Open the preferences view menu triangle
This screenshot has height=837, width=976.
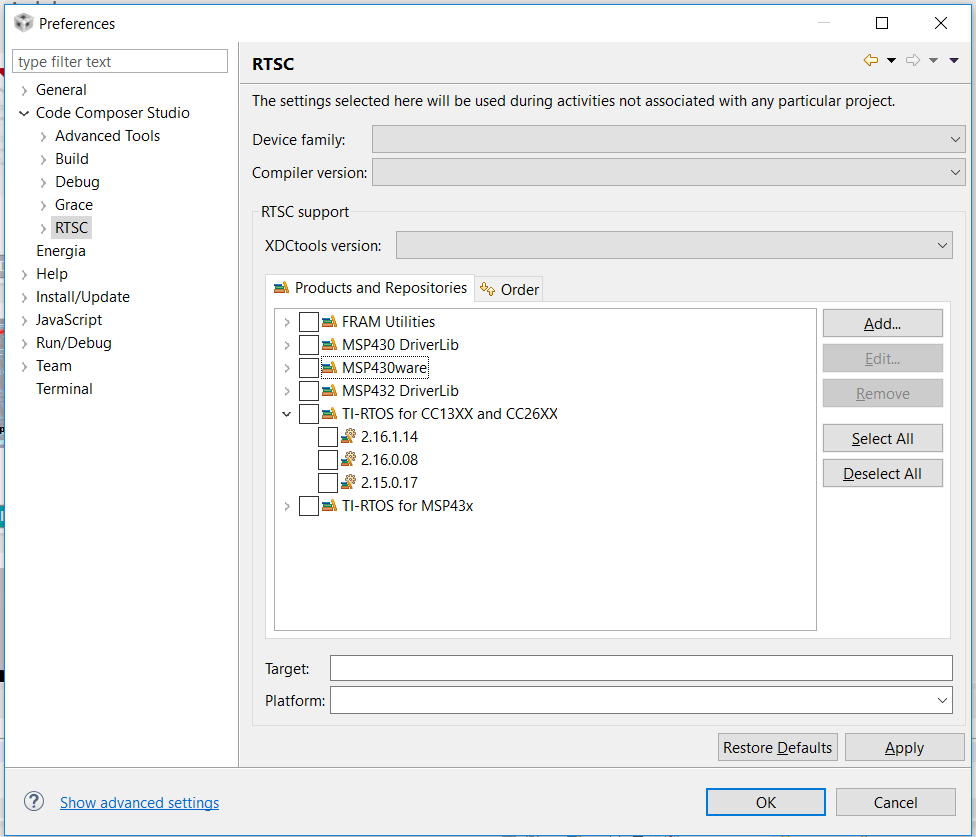[954, 60]
